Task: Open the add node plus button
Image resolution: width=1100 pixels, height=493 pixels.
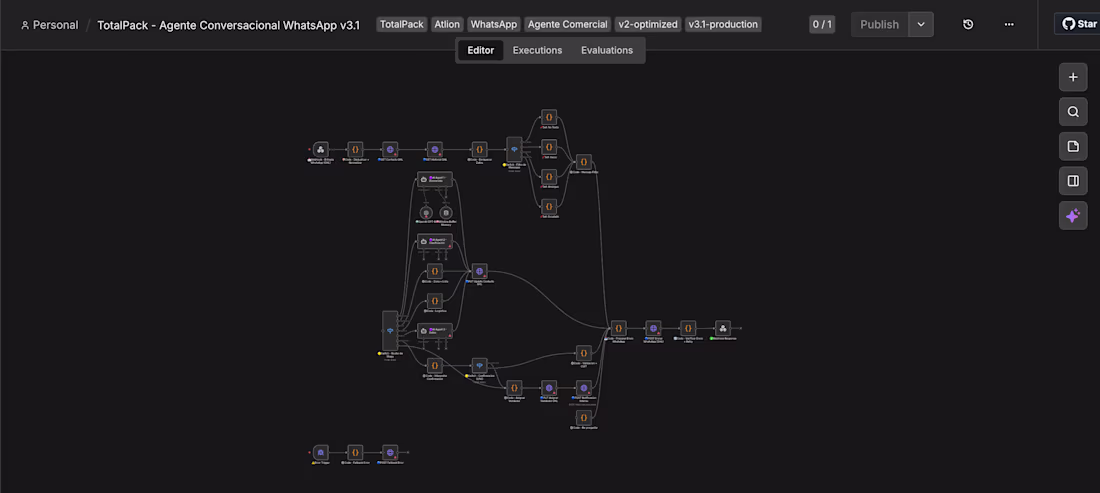Action: 1073,77
